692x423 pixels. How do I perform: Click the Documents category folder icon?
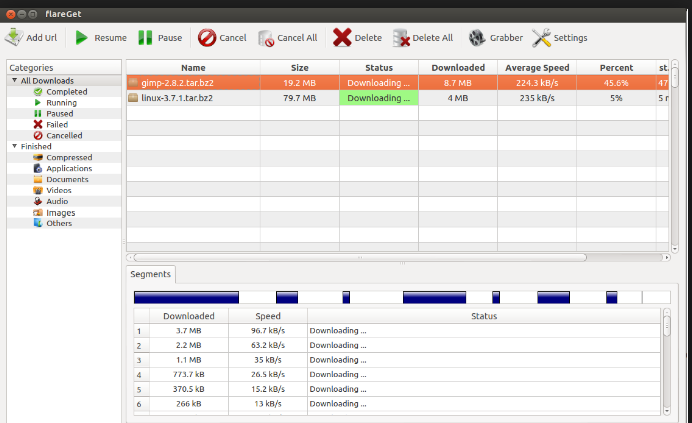coord(38,179)
